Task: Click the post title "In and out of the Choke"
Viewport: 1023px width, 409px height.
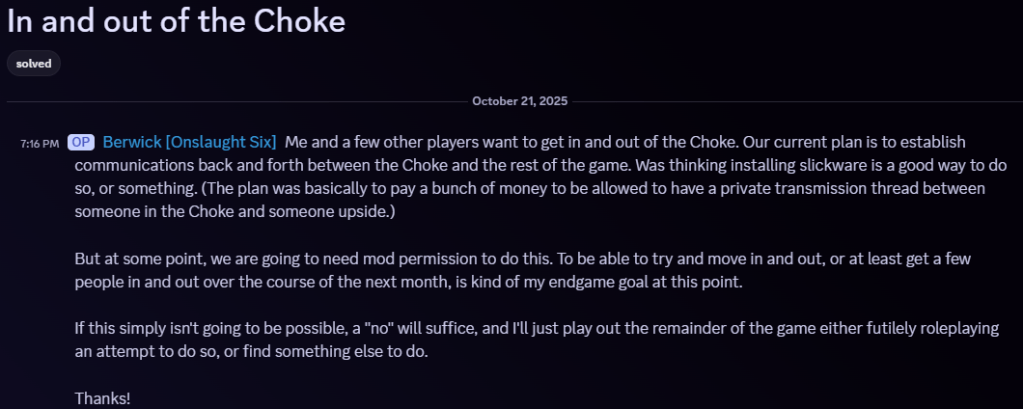Action: (176, 21)
